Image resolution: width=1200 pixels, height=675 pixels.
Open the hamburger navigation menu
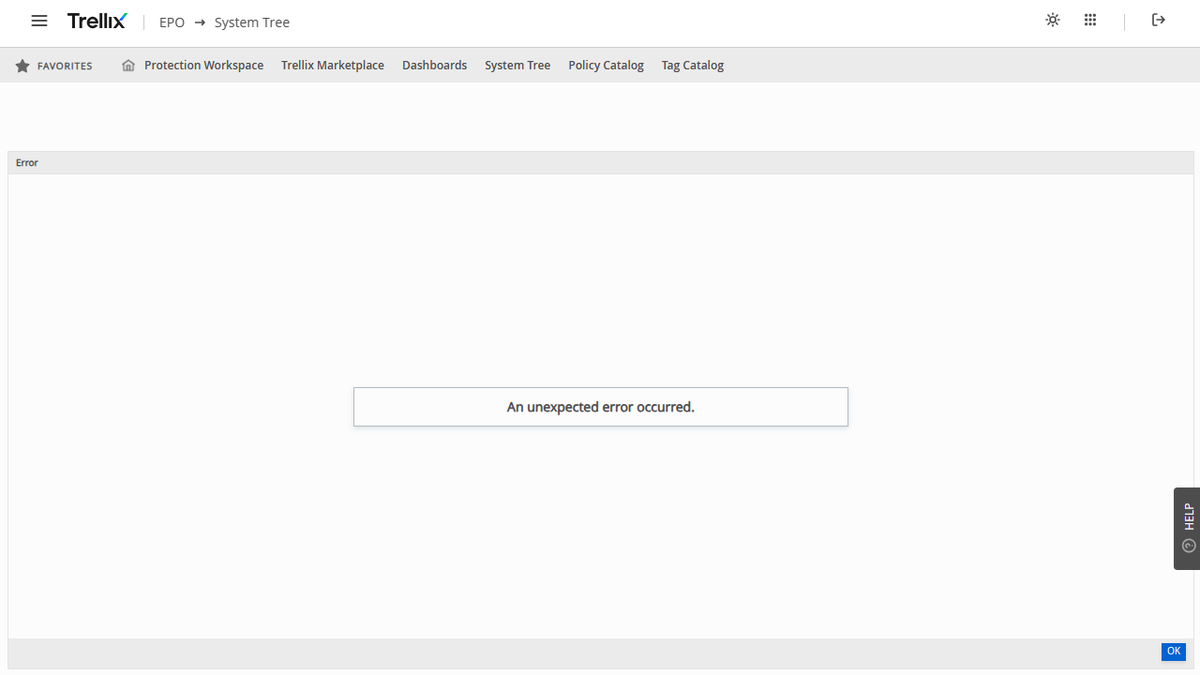38,21
